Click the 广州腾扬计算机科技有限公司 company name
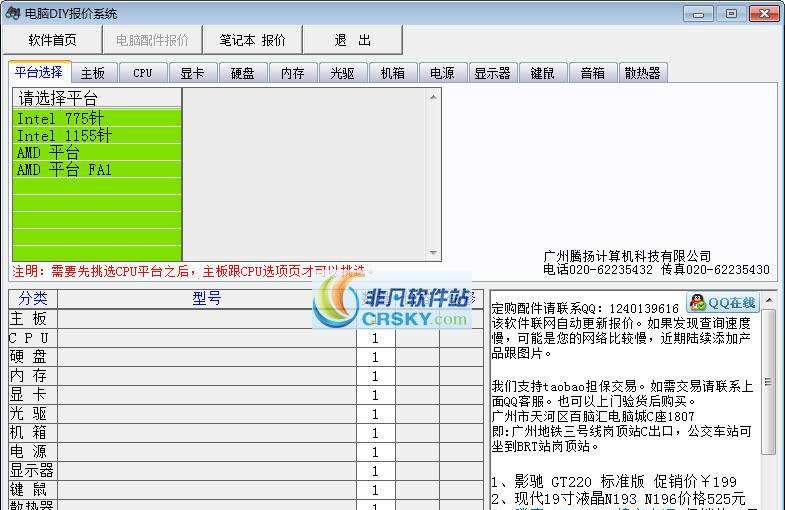 pyautogui.click(x=627, y=256)
